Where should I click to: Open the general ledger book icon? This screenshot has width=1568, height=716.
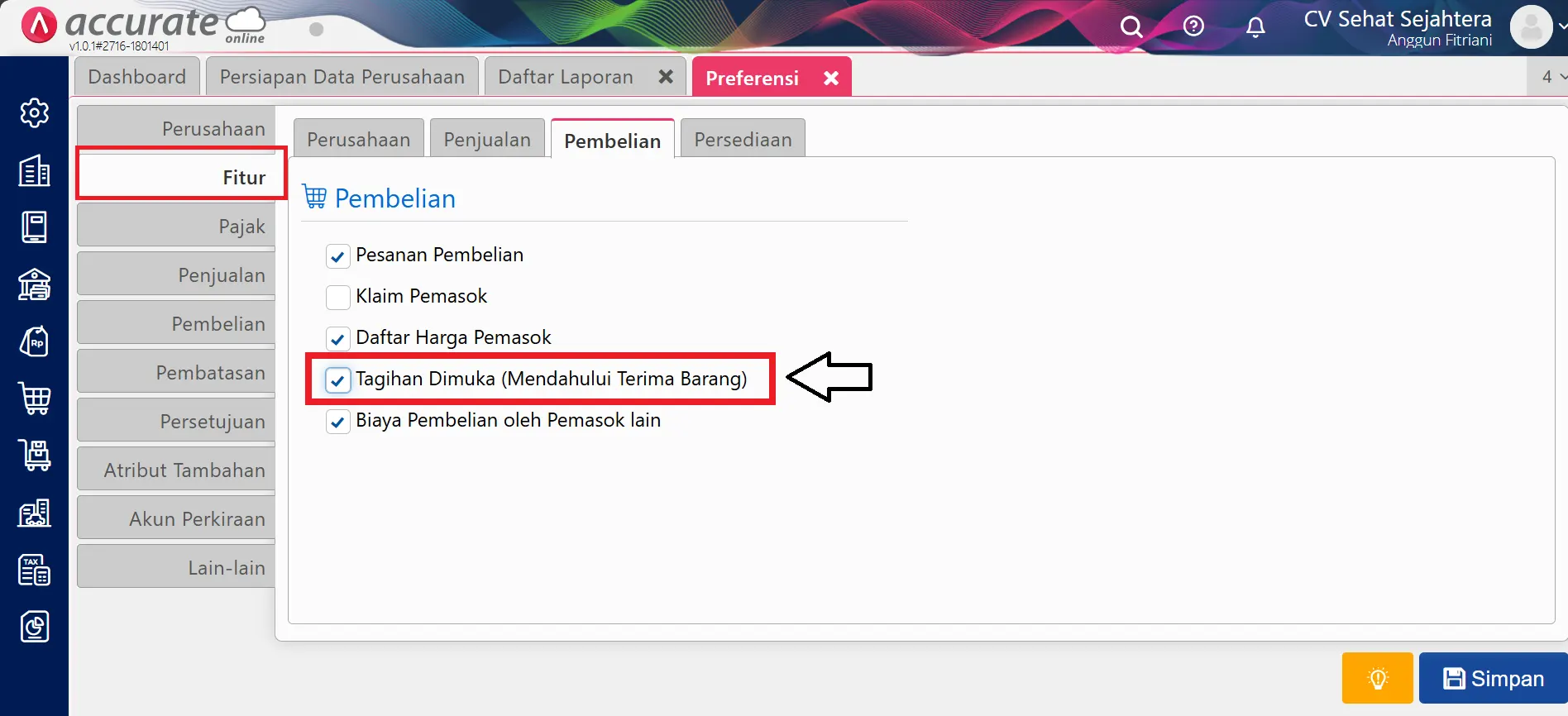34,227
